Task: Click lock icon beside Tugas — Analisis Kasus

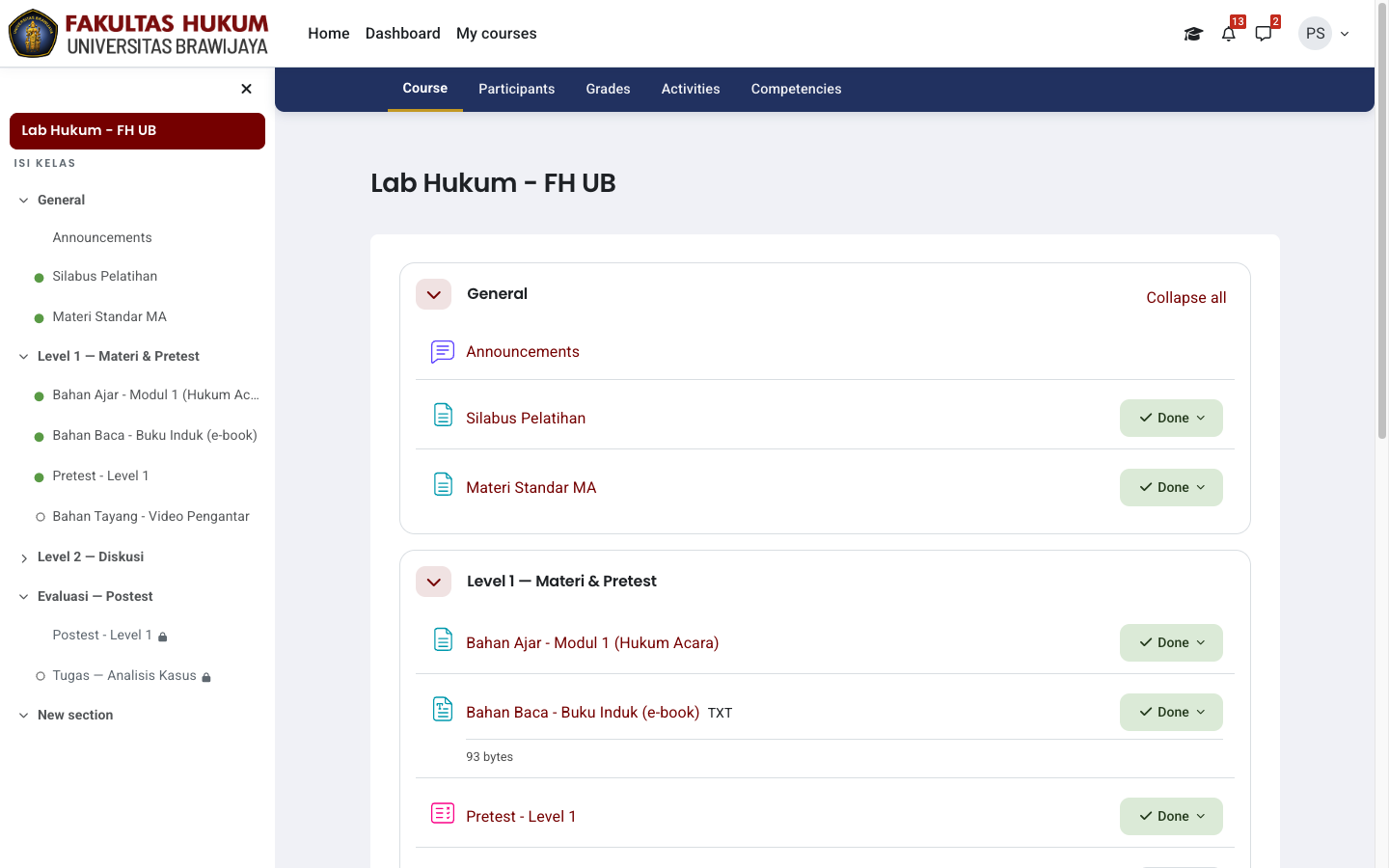Action: (x=206, y=677)
